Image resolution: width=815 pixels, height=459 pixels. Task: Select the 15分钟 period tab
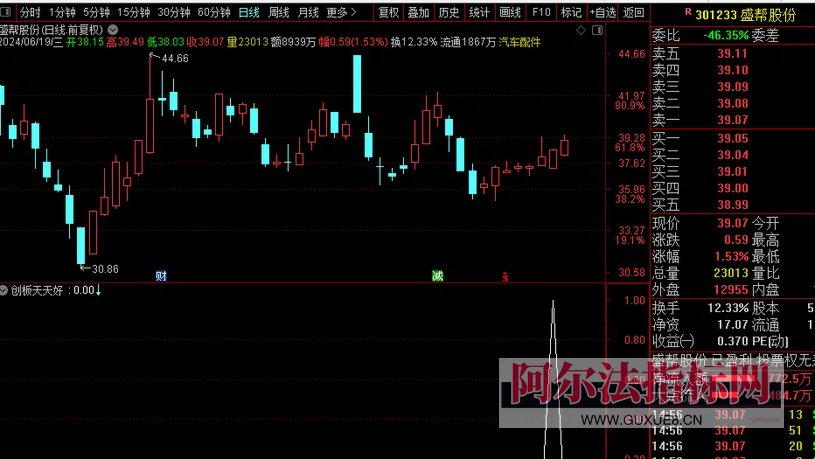point(134,12)
